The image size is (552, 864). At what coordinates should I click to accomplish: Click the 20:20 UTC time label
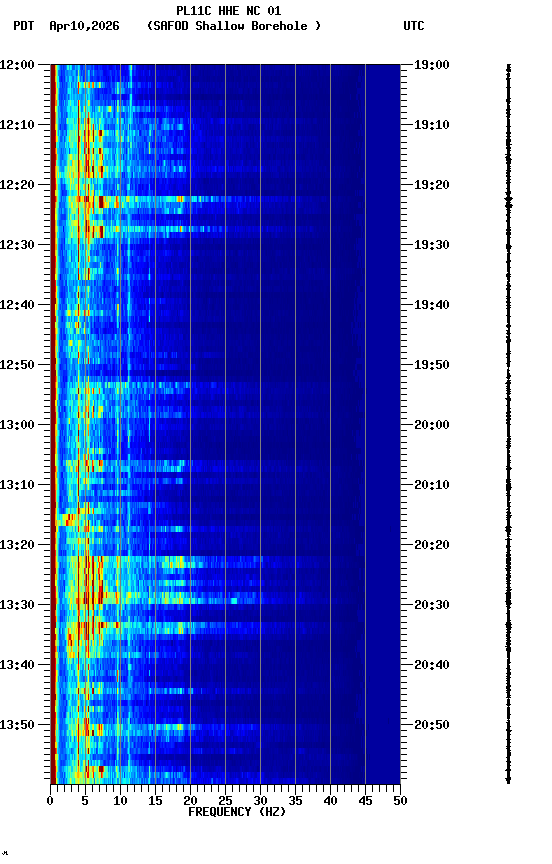pyautogui.click(x=432, y=545)
